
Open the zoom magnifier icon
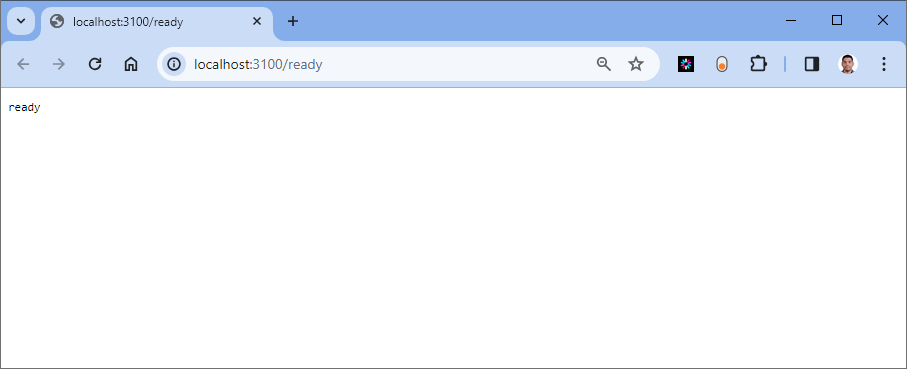pos(604,64)
